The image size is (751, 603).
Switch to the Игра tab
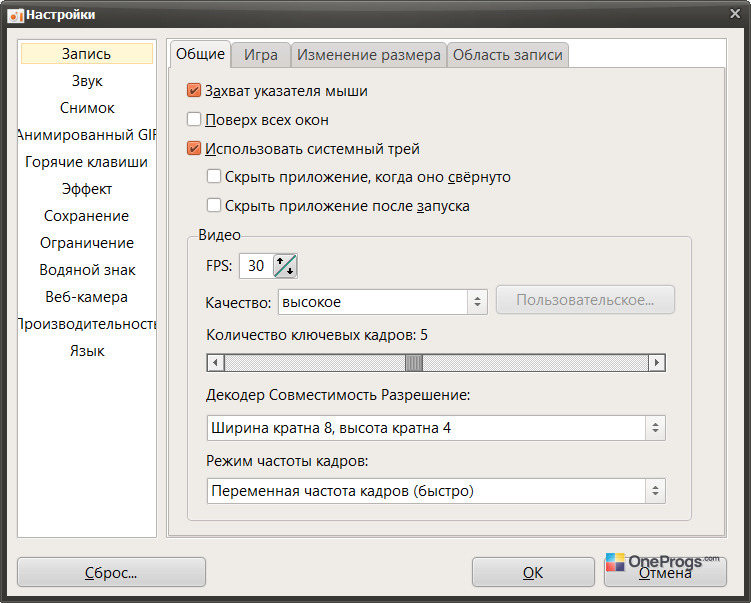[261, 55]
